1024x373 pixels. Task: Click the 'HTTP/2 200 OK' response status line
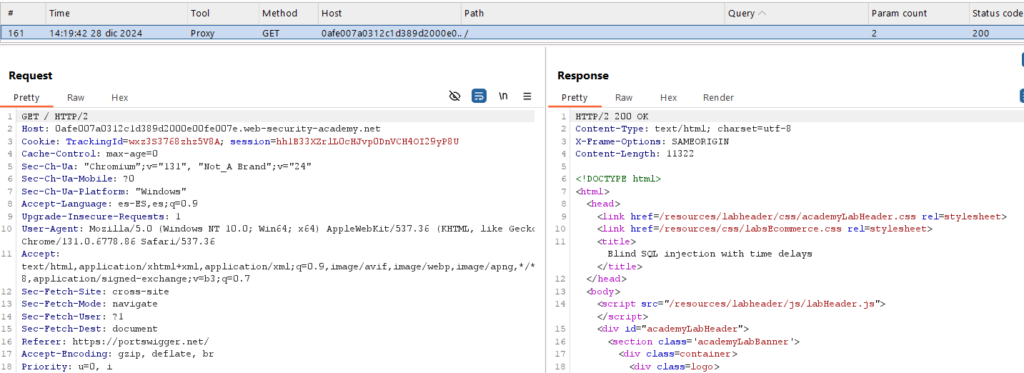(x=613, y=116)
